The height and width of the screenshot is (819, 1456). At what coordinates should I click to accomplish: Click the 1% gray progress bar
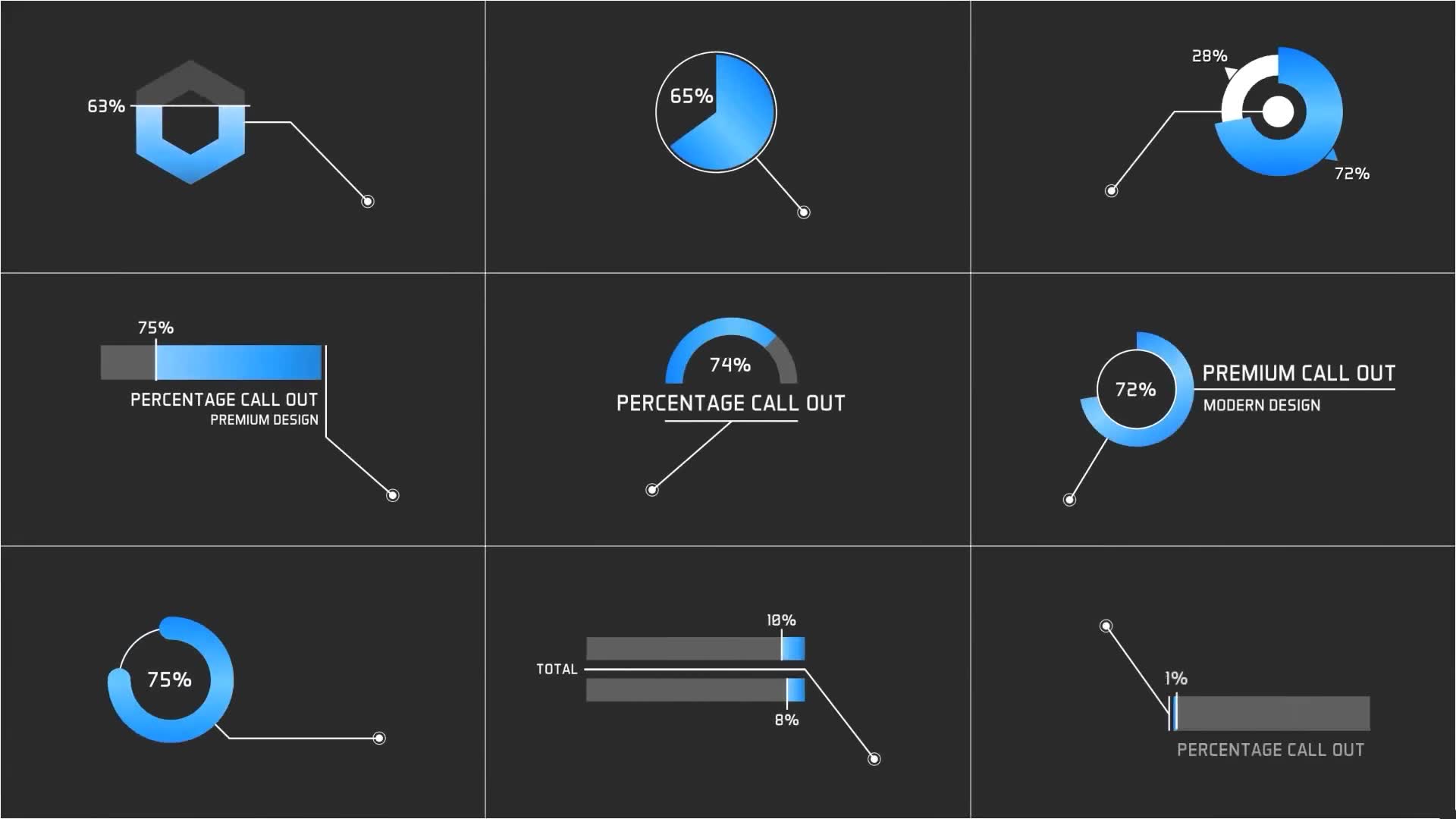1269,714
